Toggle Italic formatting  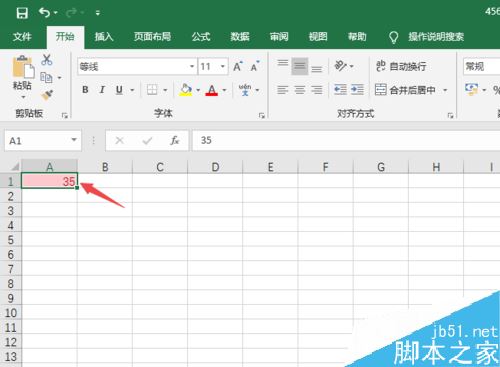click(102, 90)
